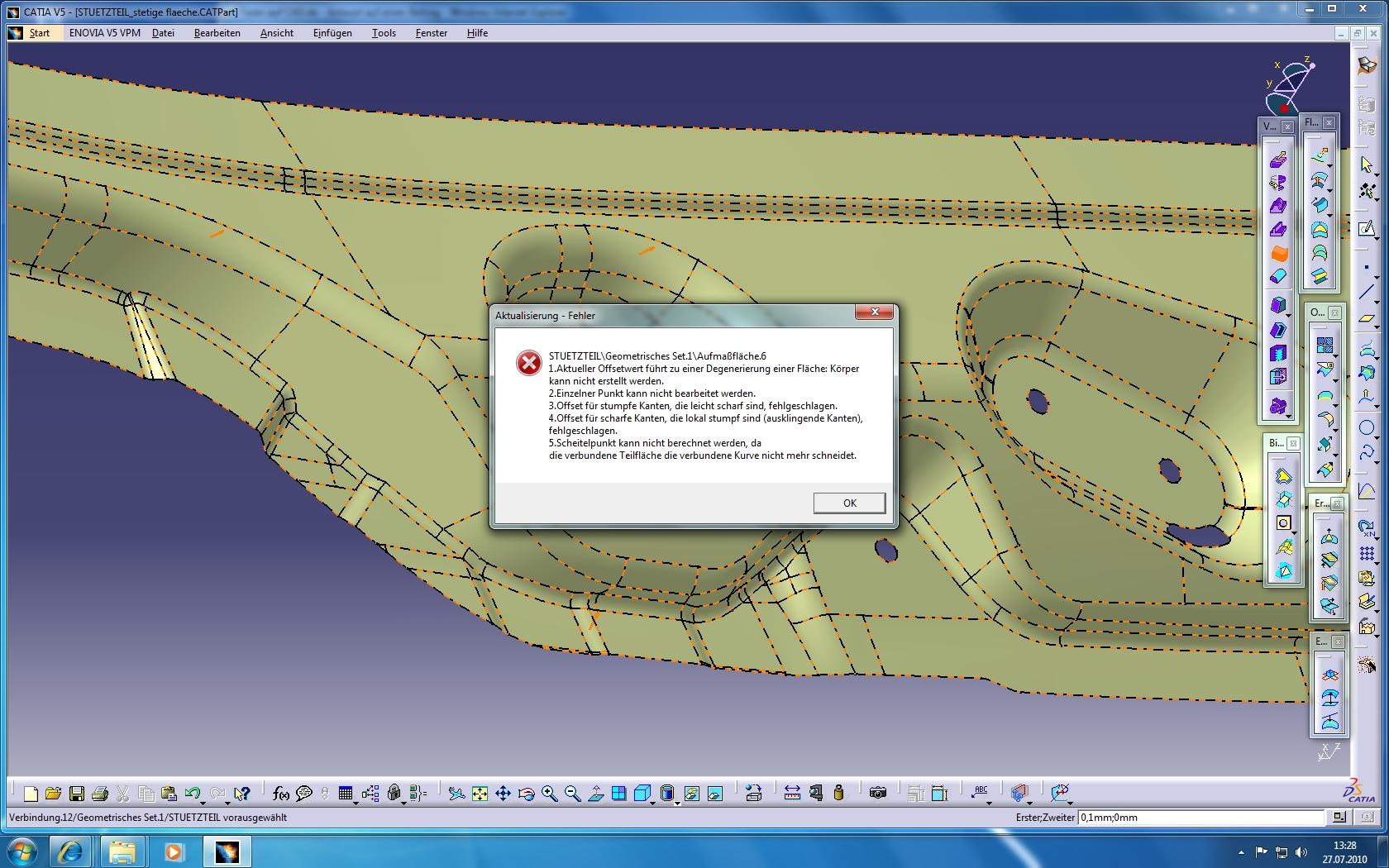Open the Formula f(x) editor
1389x868 pixels.
281,794
